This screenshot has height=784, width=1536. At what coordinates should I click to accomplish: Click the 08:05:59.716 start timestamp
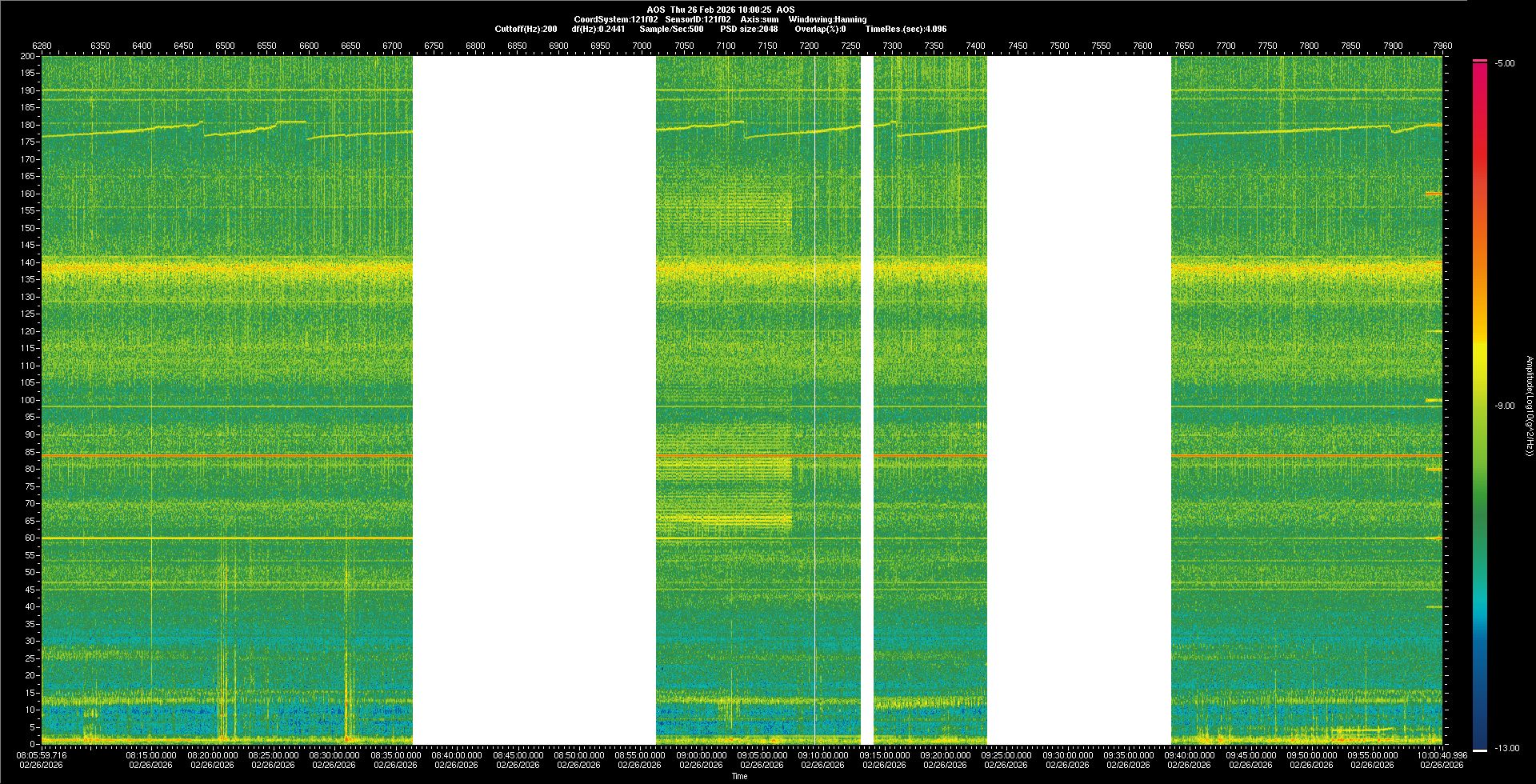click(42, 755)
